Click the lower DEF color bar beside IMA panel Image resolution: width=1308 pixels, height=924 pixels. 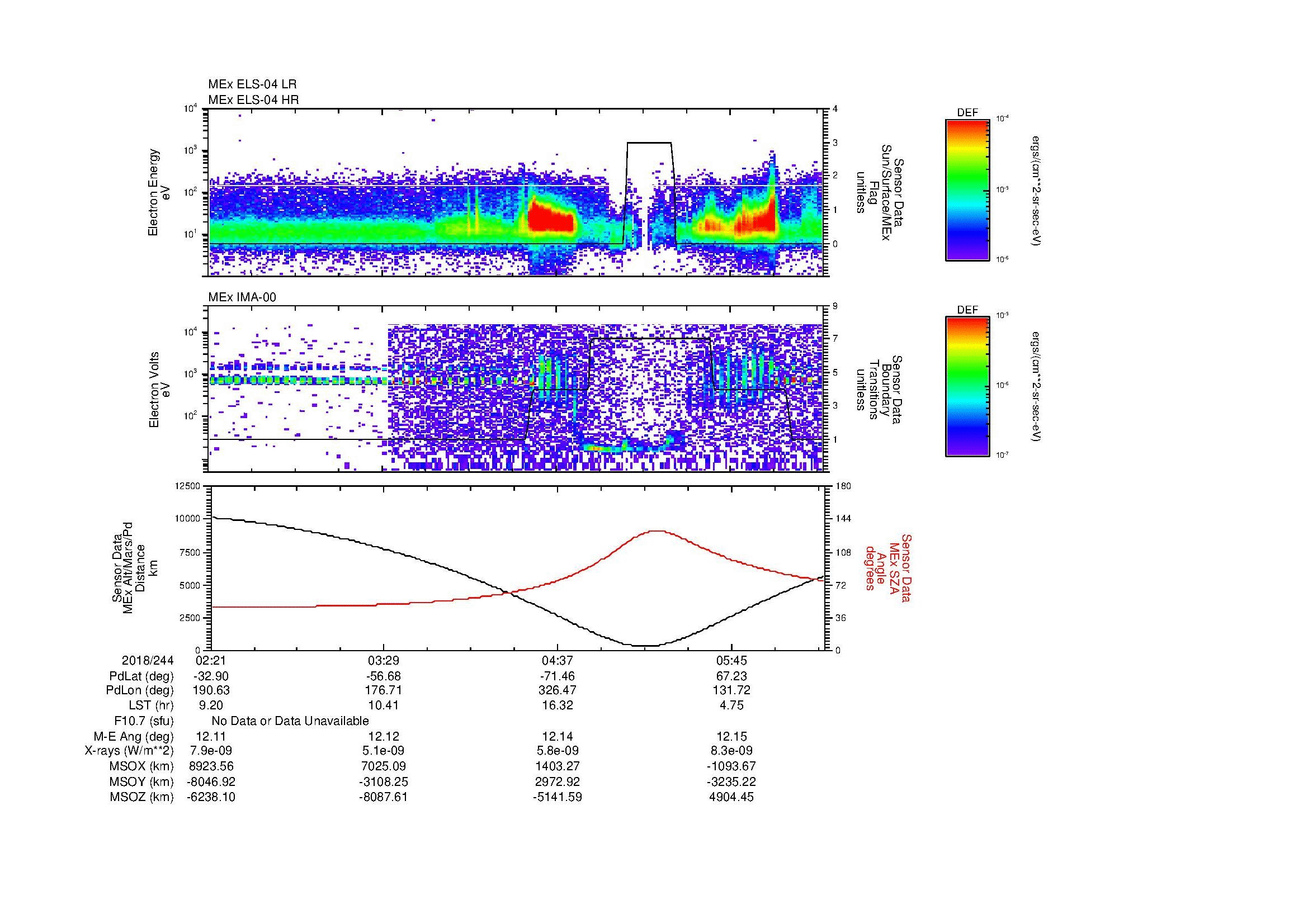point(967,387)
